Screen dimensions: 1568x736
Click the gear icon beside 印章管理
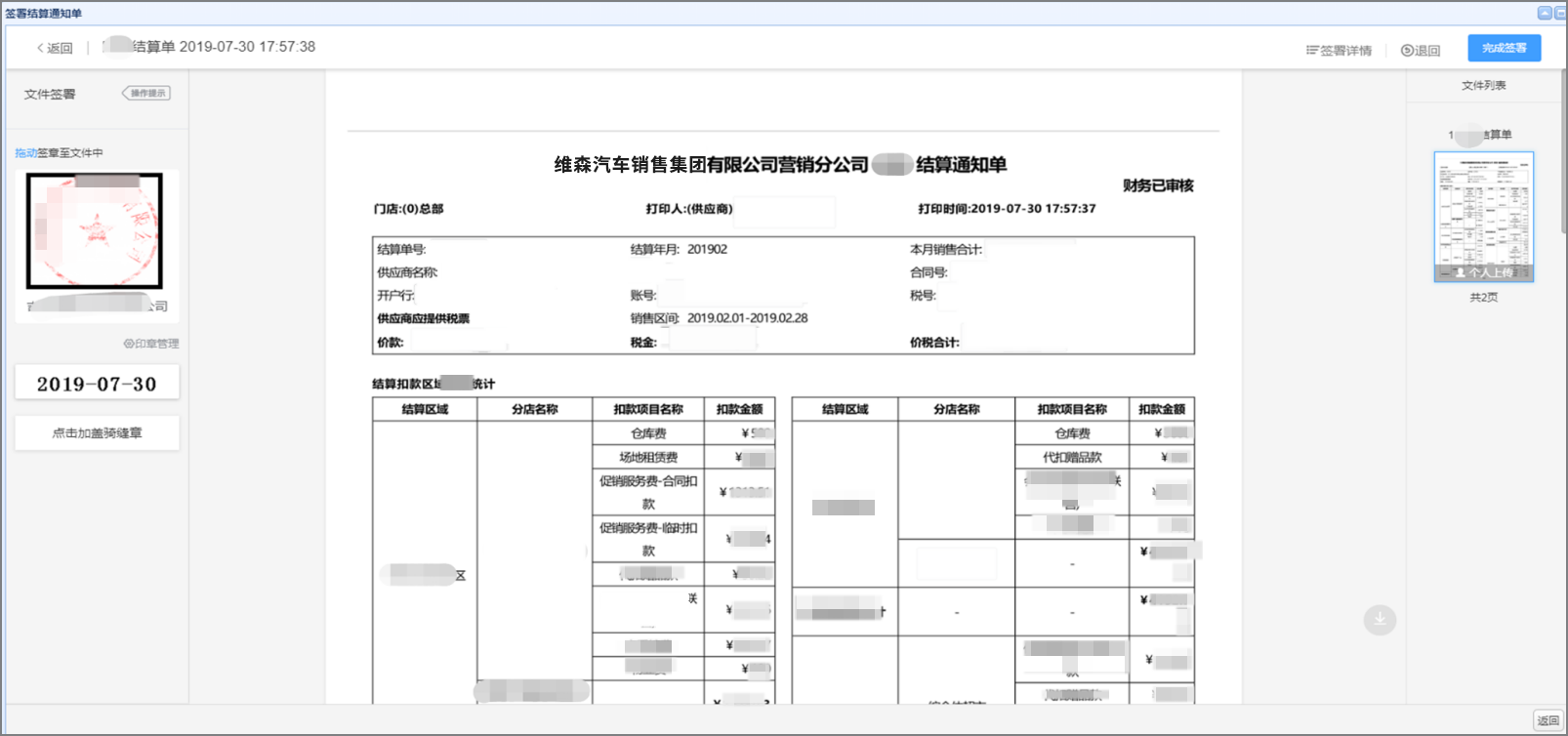point(129,344)
